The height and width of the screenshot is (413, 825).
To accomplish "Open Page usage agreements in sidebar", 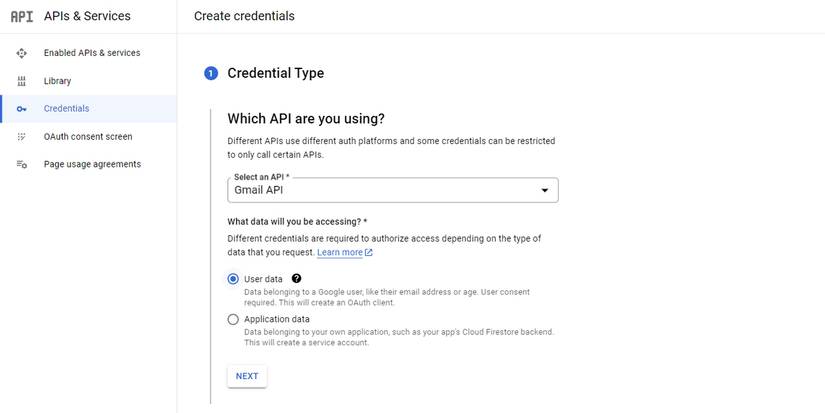I will (92, 164).
